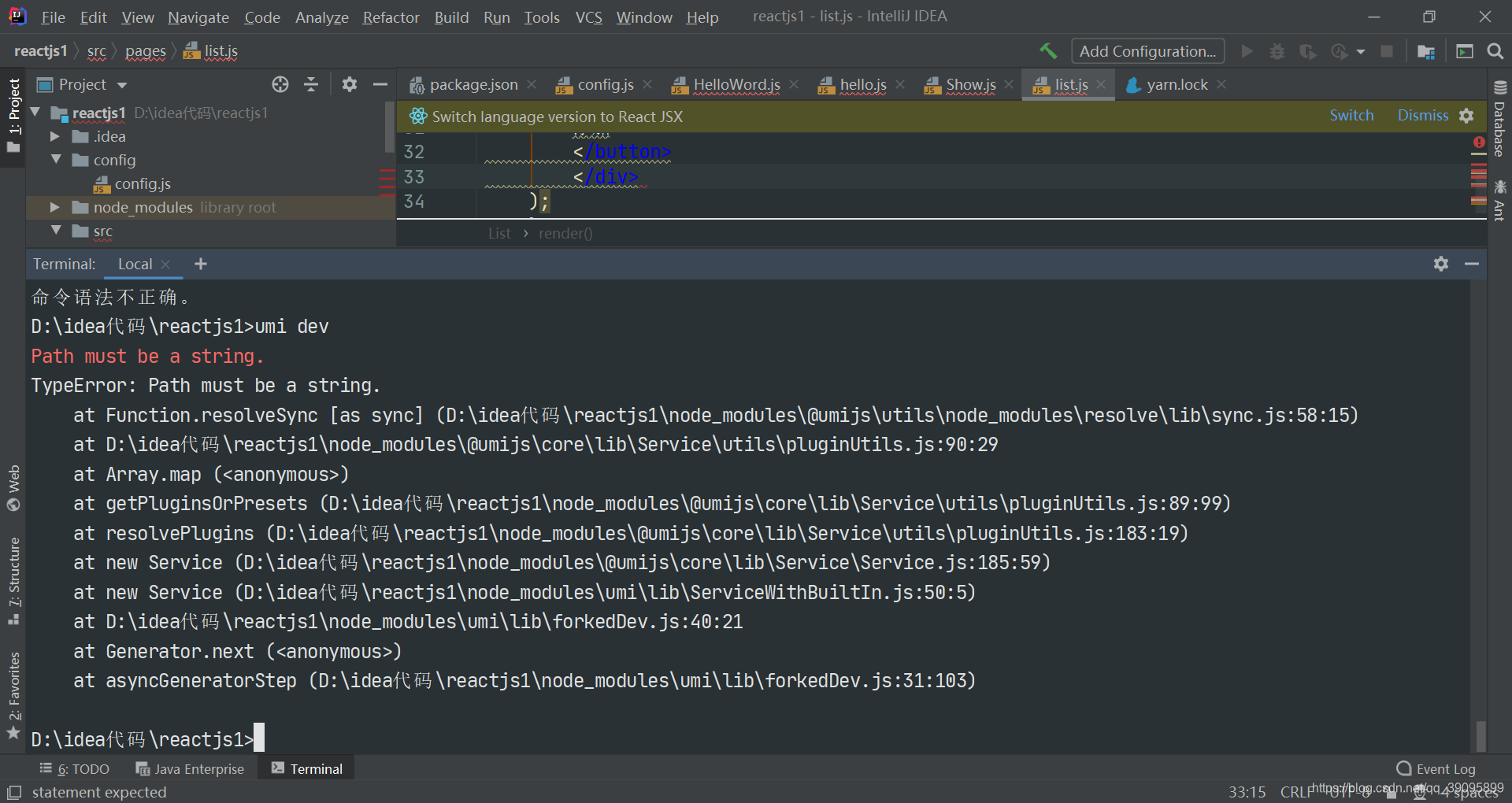
Task: Open Database tool window sidebar
Action: (1499, 119)
